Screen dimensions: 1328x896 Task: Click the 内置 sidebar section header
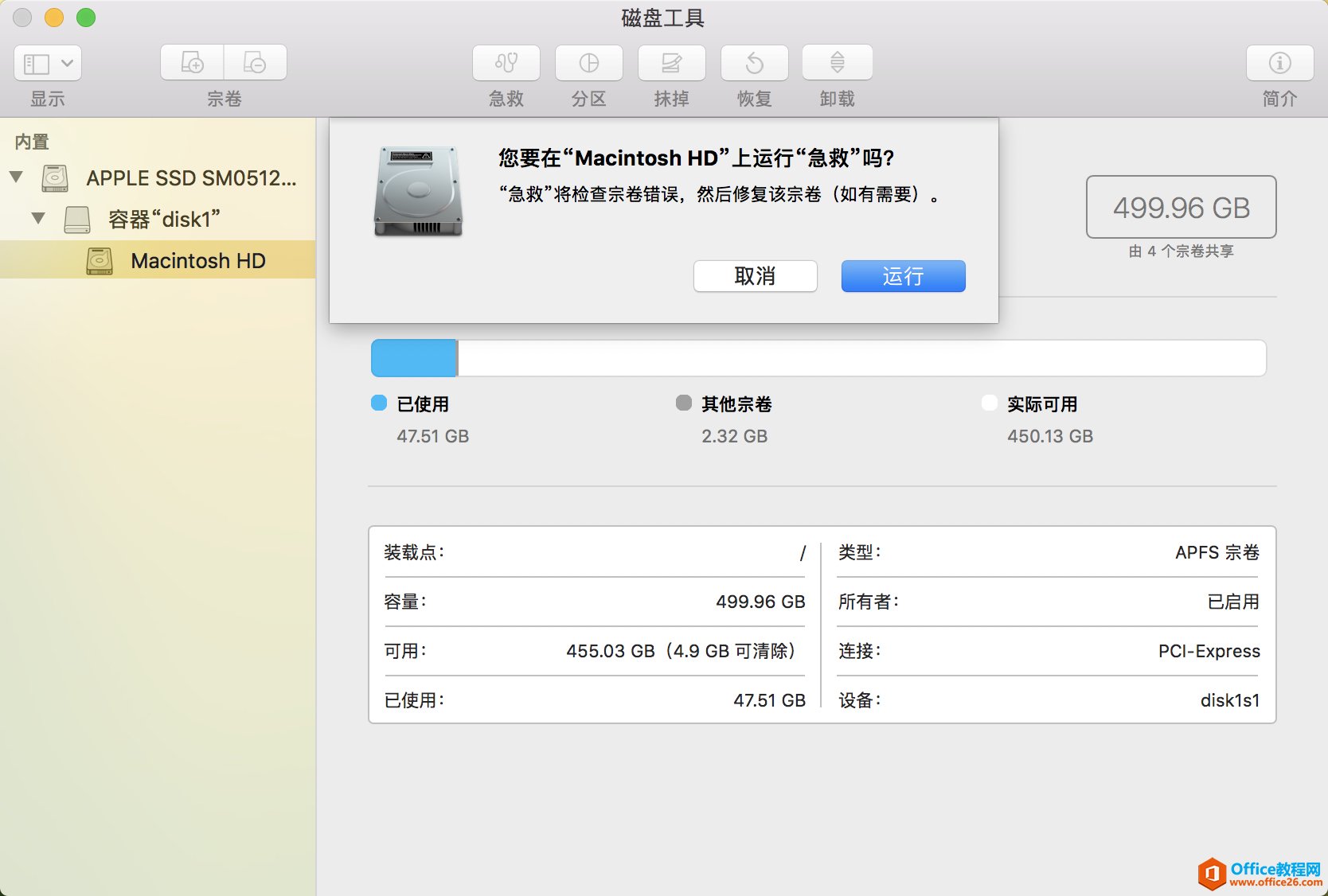tap(32, 142)
